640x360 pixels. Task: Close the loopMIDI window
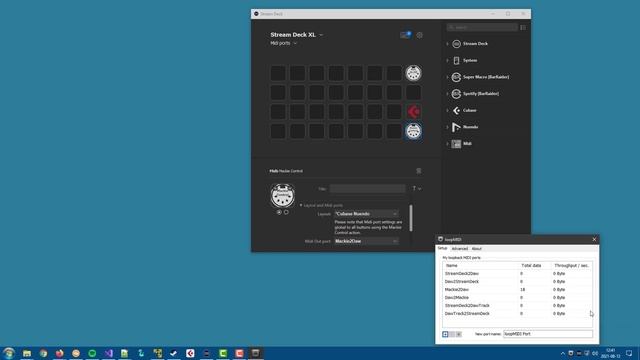click(594, 240)
